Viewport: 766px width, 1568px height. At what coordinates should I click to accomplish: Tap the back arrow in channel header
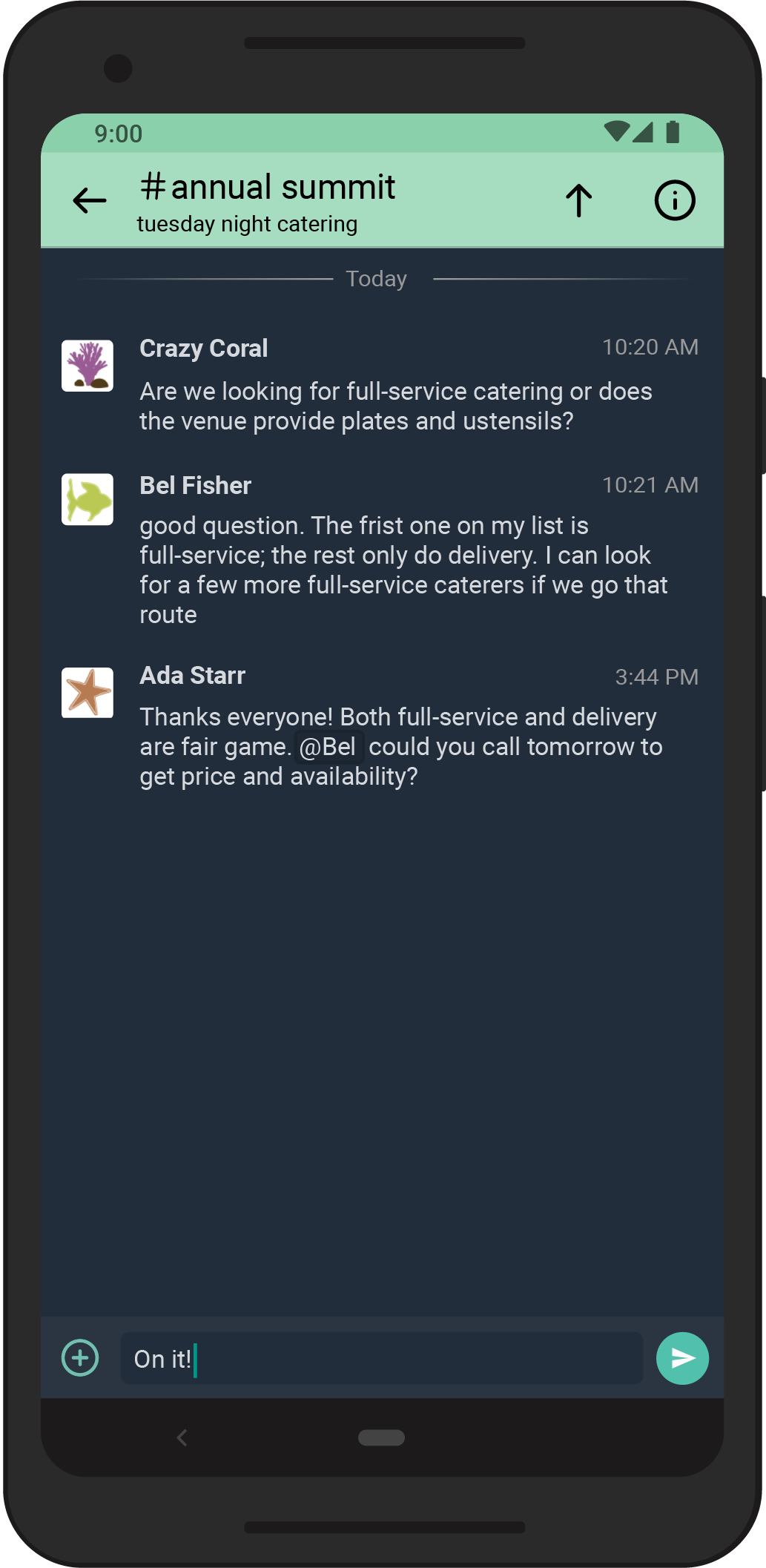[x=90, y=200]
